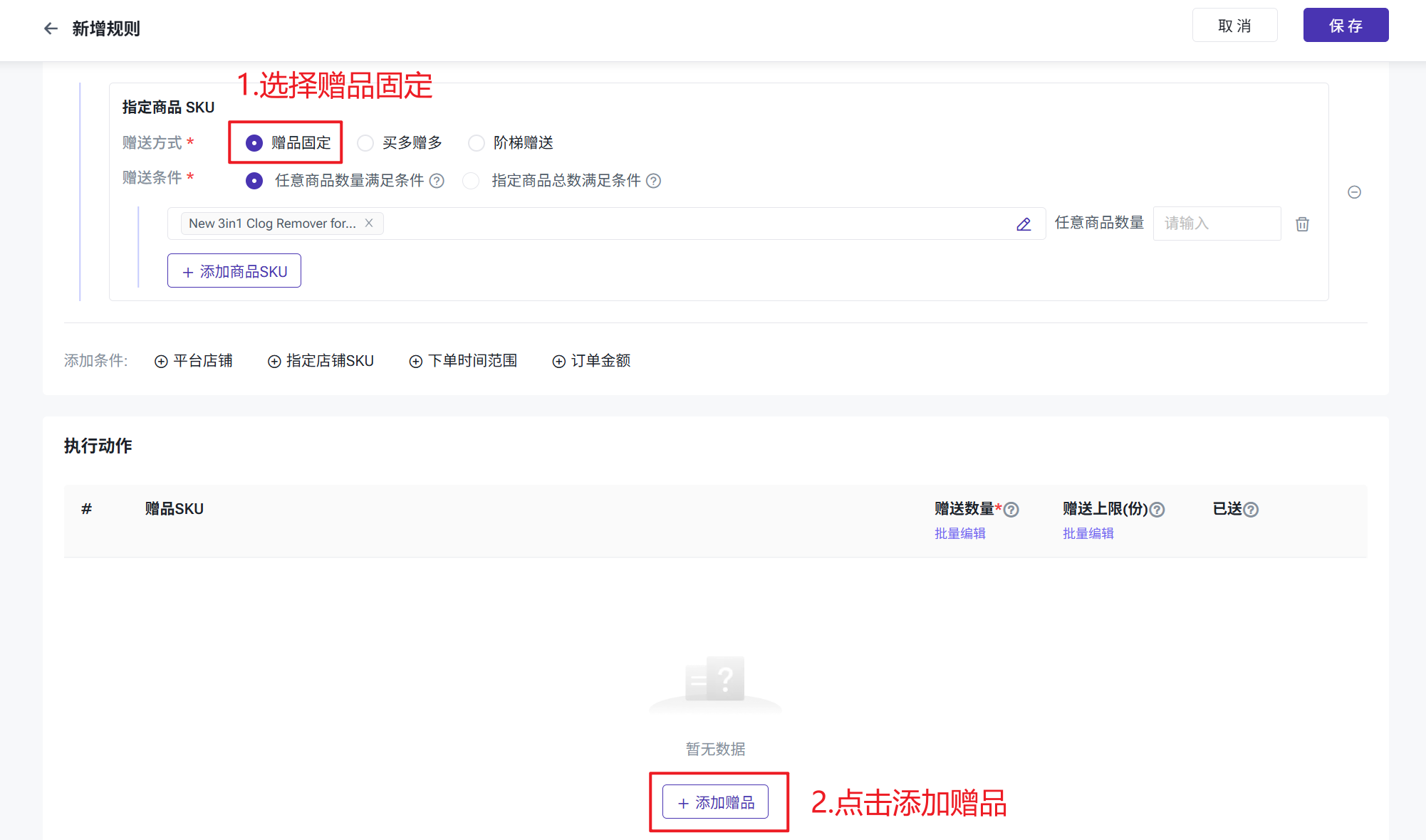Add the 平台店铺 condition
The image size is (1426, 840).
[x=194, y=361]
